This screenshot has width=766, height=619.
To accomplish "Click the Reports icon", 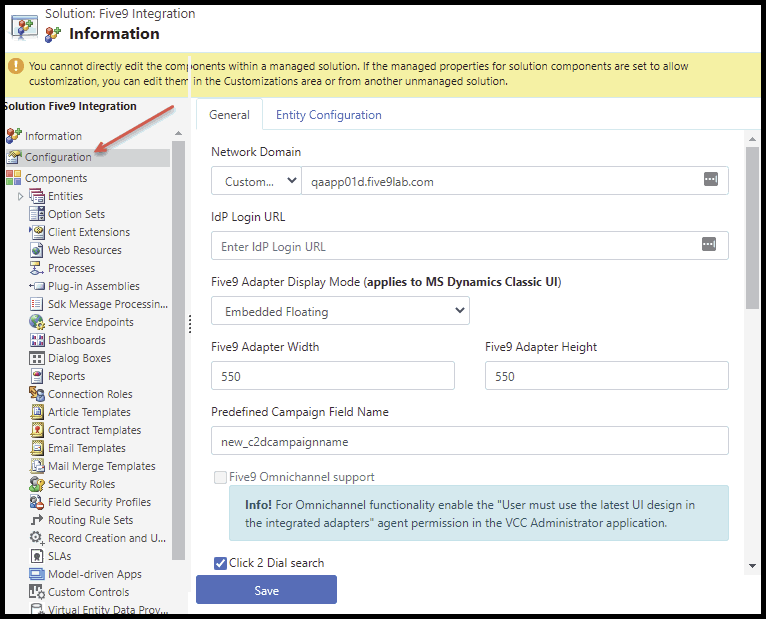I will [x=37, y=376].
